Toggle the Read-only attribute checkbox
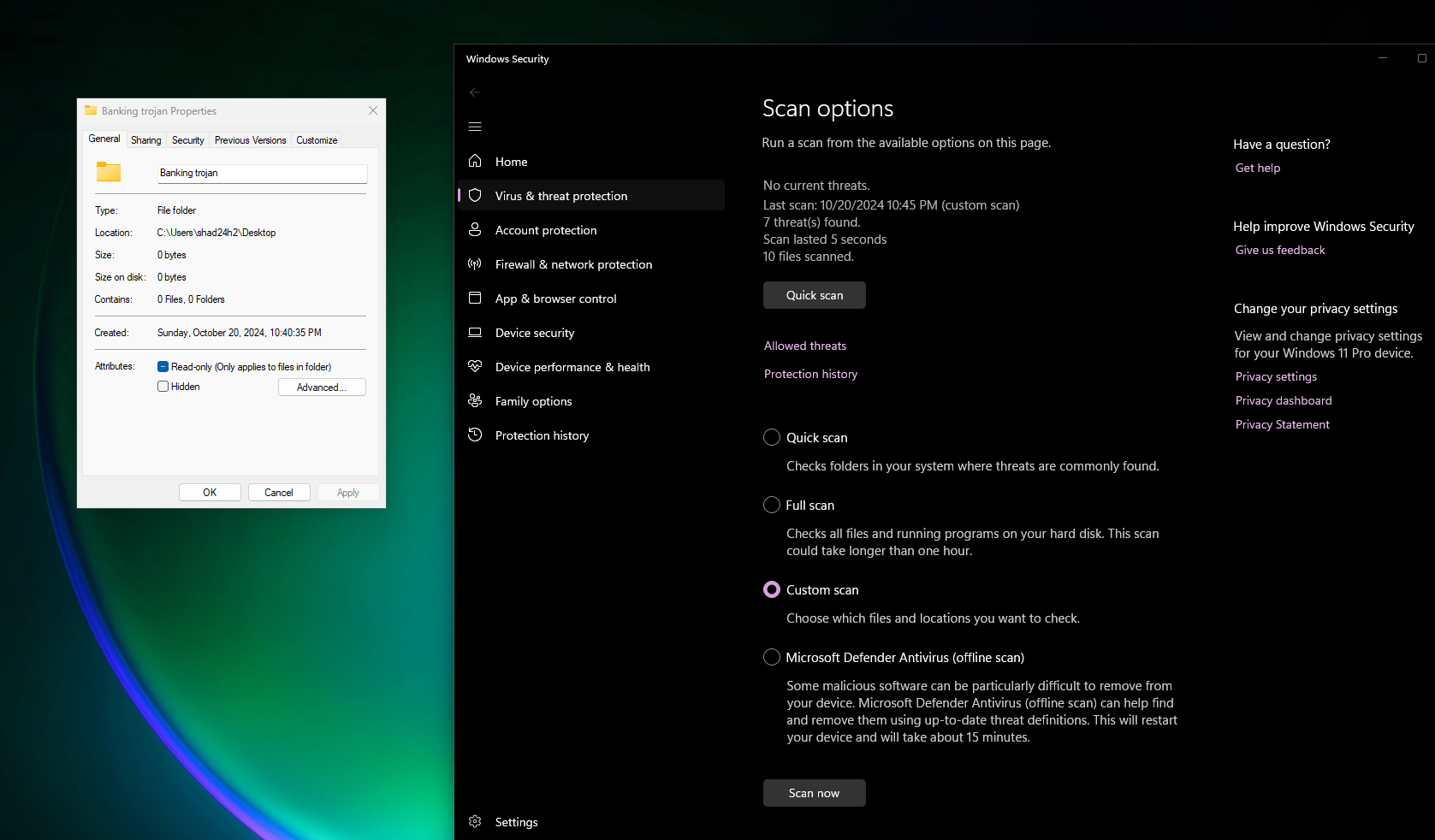This screenshot has width=1435, height=840. pyautogui.click(x=163, y=366)
